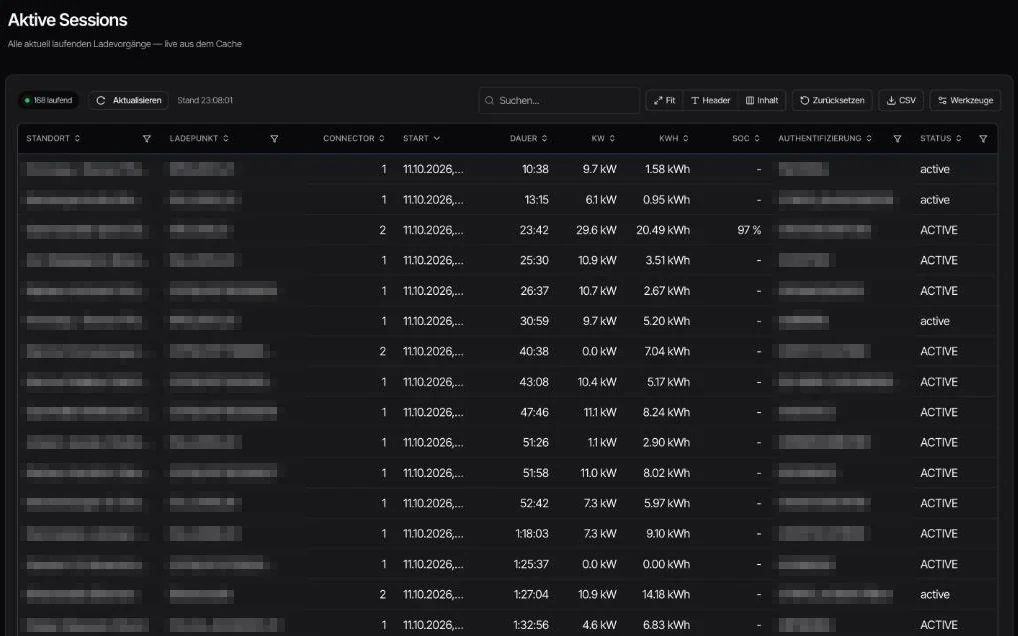This screenshot has width=1018, height=636.
Task: Select the Aktive Sessions page title
Action: 68,20
